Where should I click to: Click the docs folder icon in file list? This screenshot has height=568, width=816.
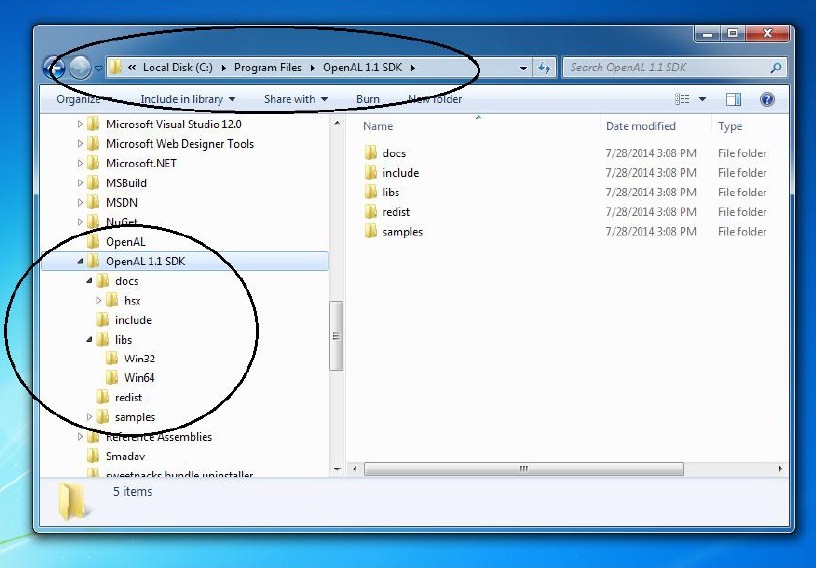tap(371, 153)
